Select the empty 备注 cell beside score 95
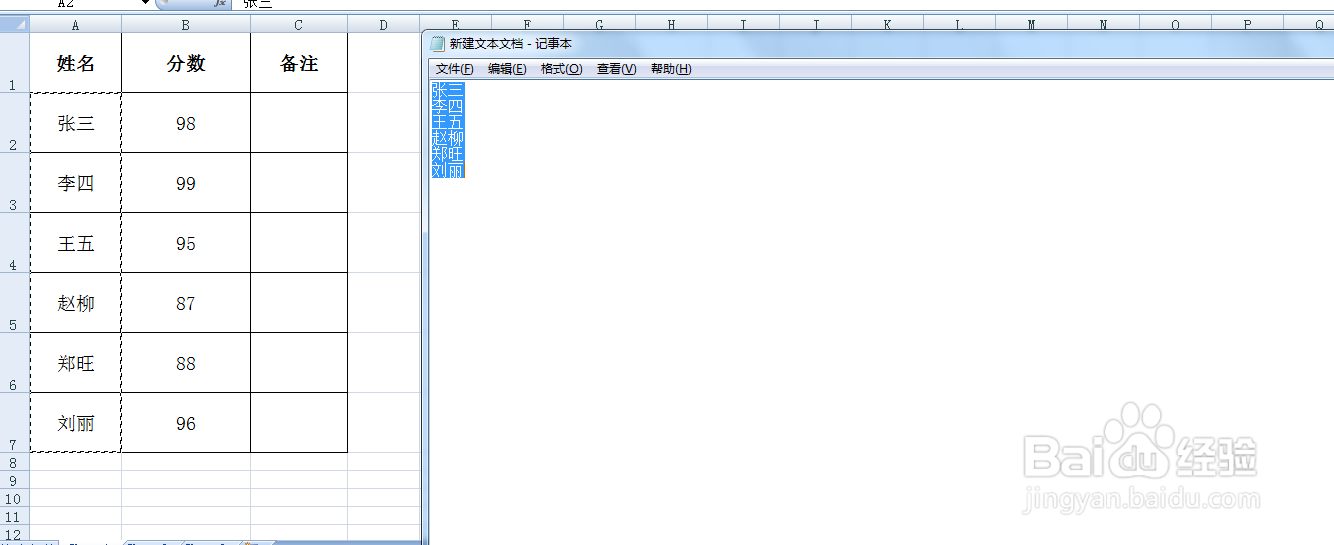Image resolution: width=1334 pixels, height=545 pixels. click(x=299, y=243)
